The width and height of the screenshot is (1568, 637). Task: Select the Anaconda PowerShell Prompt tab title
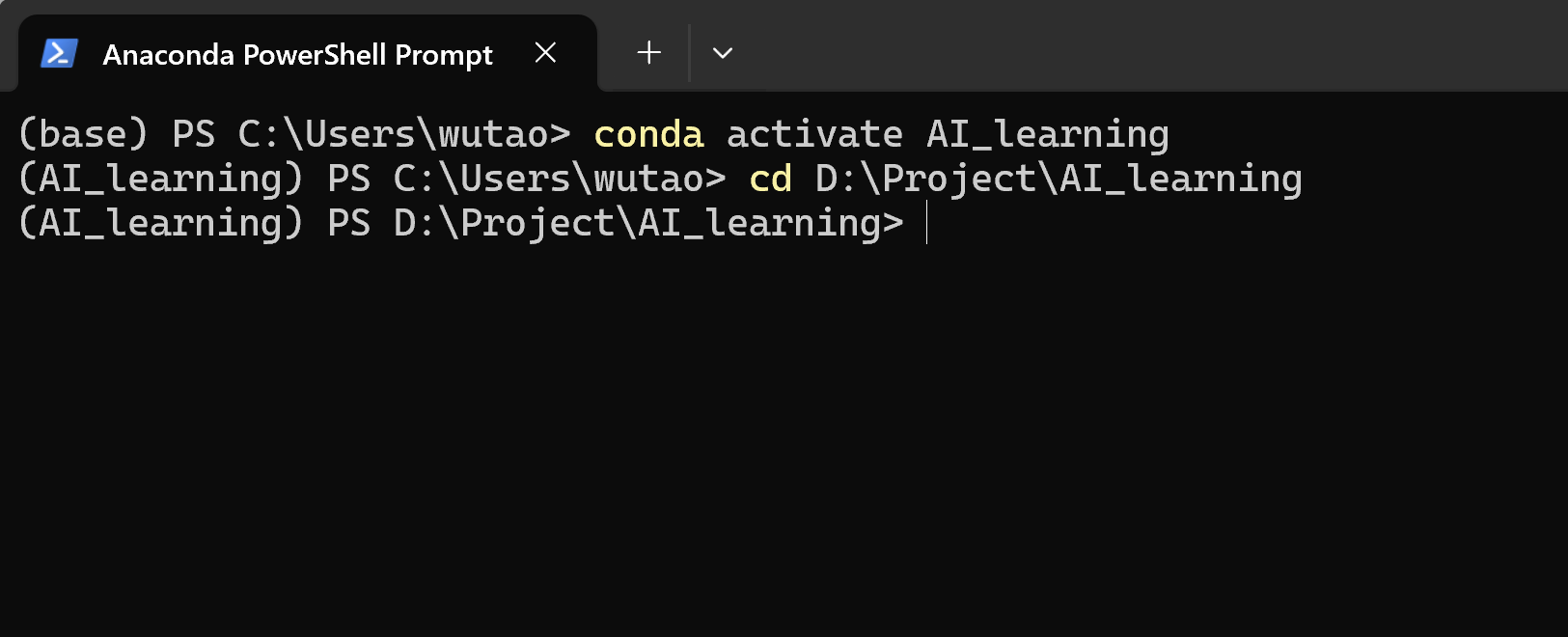[x=297, y=55]
